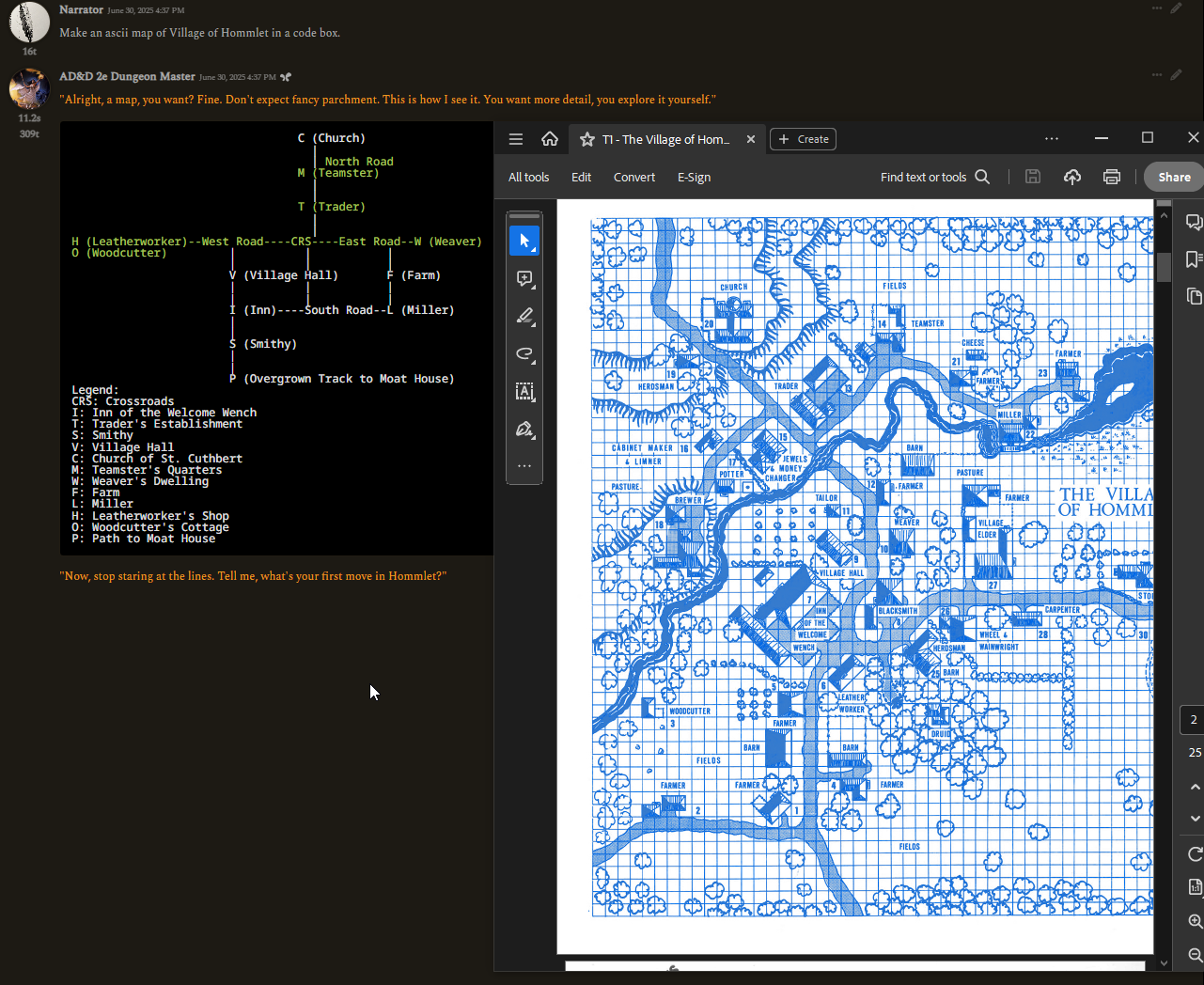This screenshot has height=985, width=1204.
Task: Click the 'Legend:' line in code box
Action: (x=95, y=390)
